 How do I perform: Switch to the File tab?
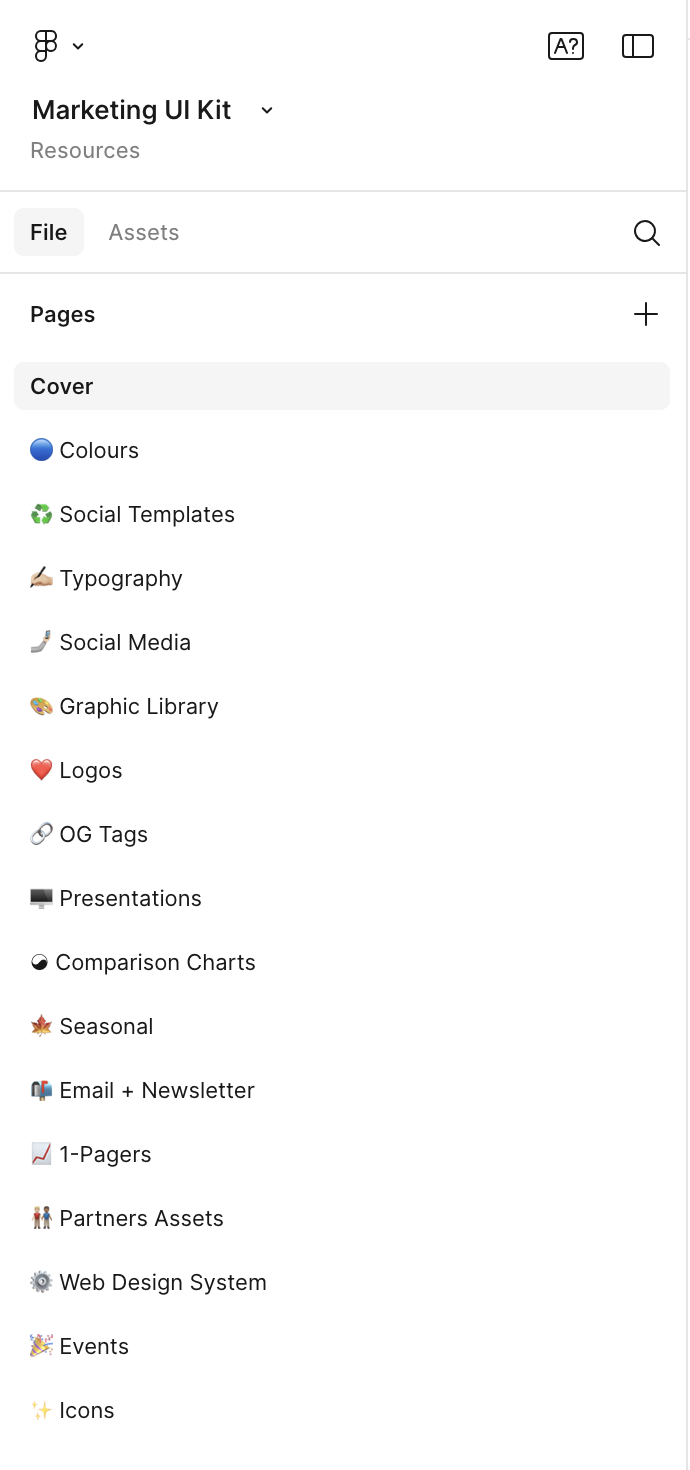point(49,233)
